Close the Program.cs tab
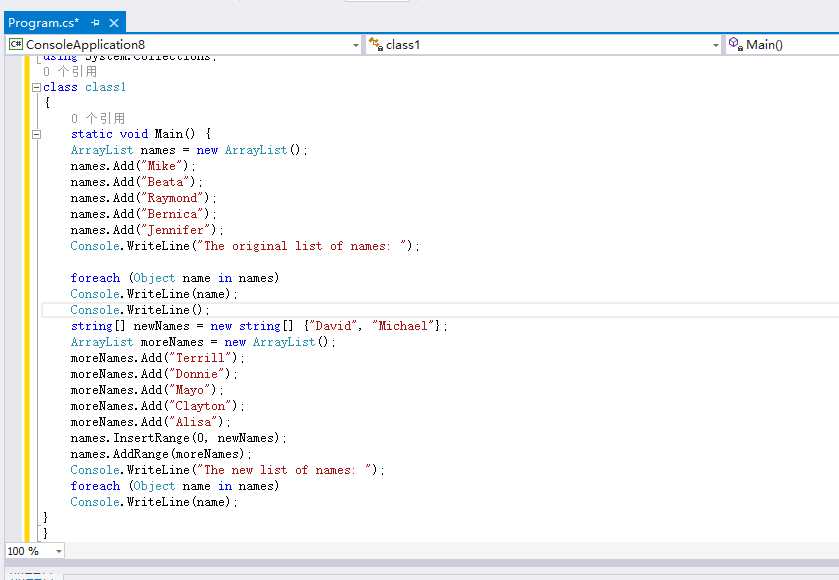 (114, 23)
